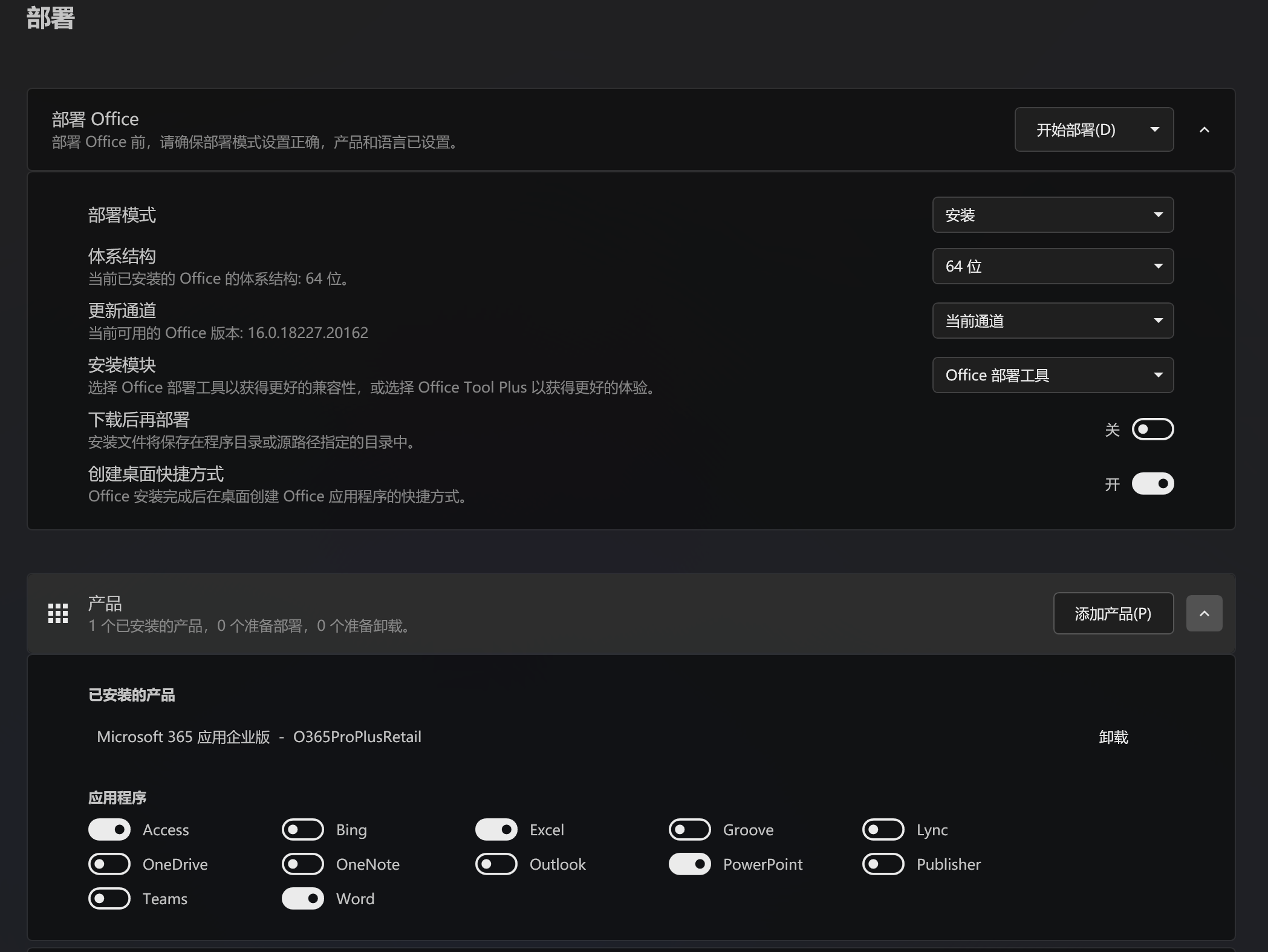Open the 开始部署 split-button dropdown arrow

coord(1154,130)
